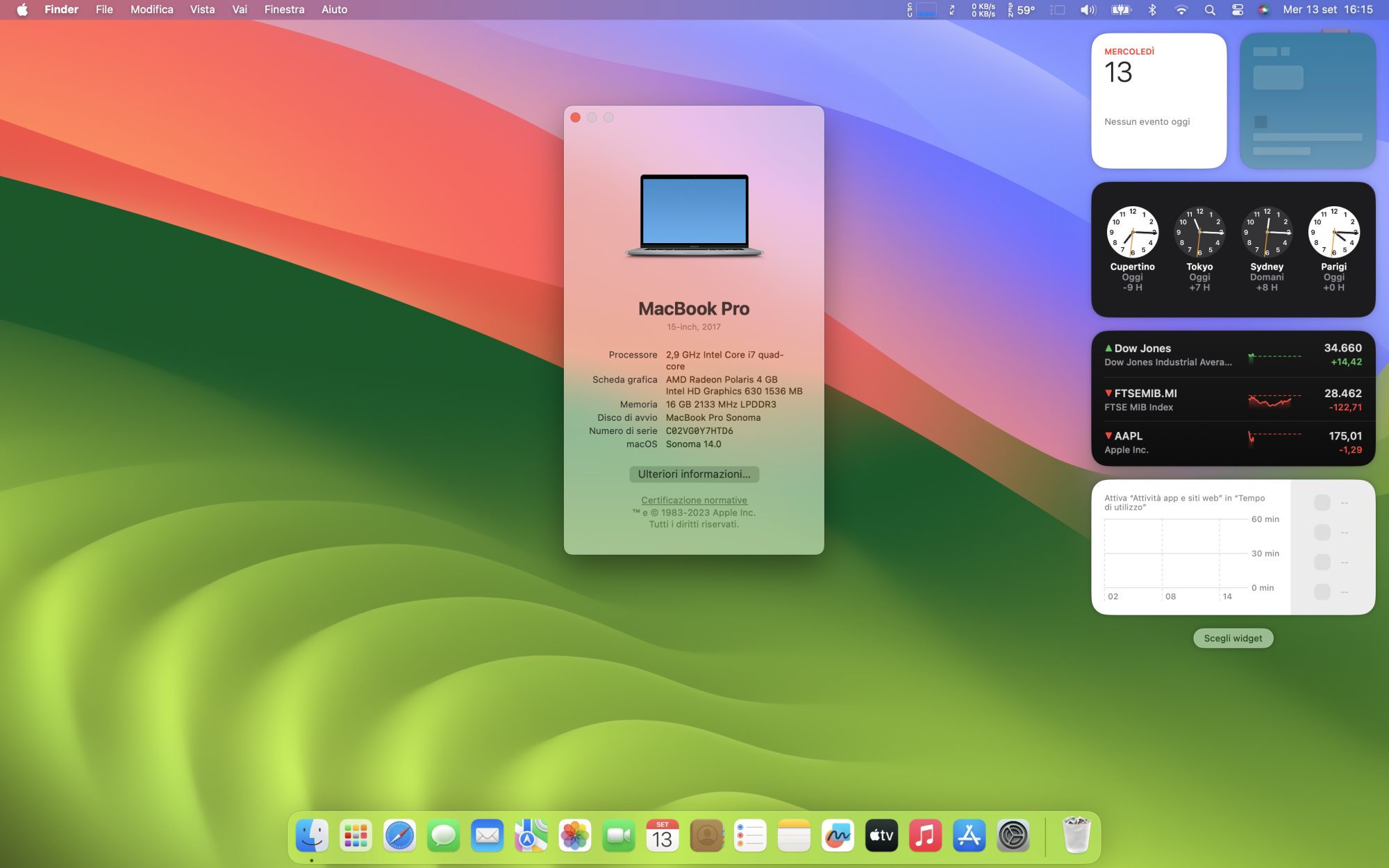Open Launchpad from the Dock
1389x868 pixels.
(356, 835)
